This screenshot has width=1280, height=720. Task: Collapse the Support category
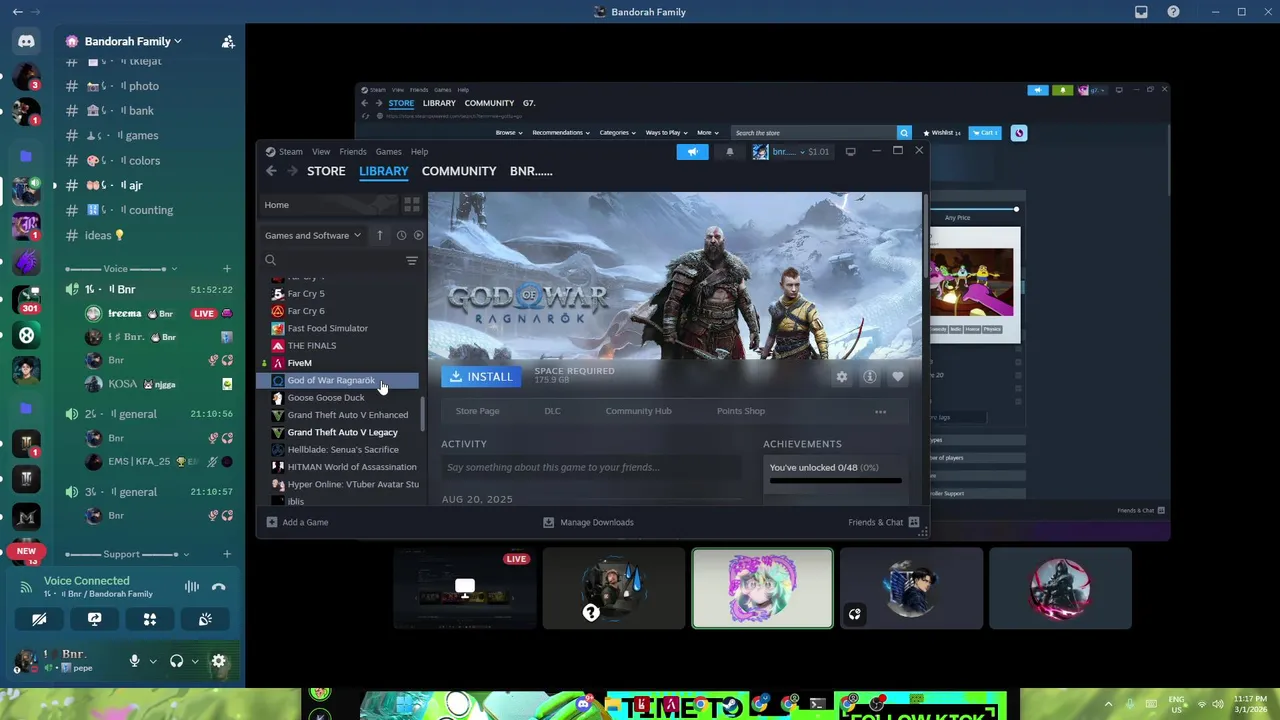[x=127, y=554]
